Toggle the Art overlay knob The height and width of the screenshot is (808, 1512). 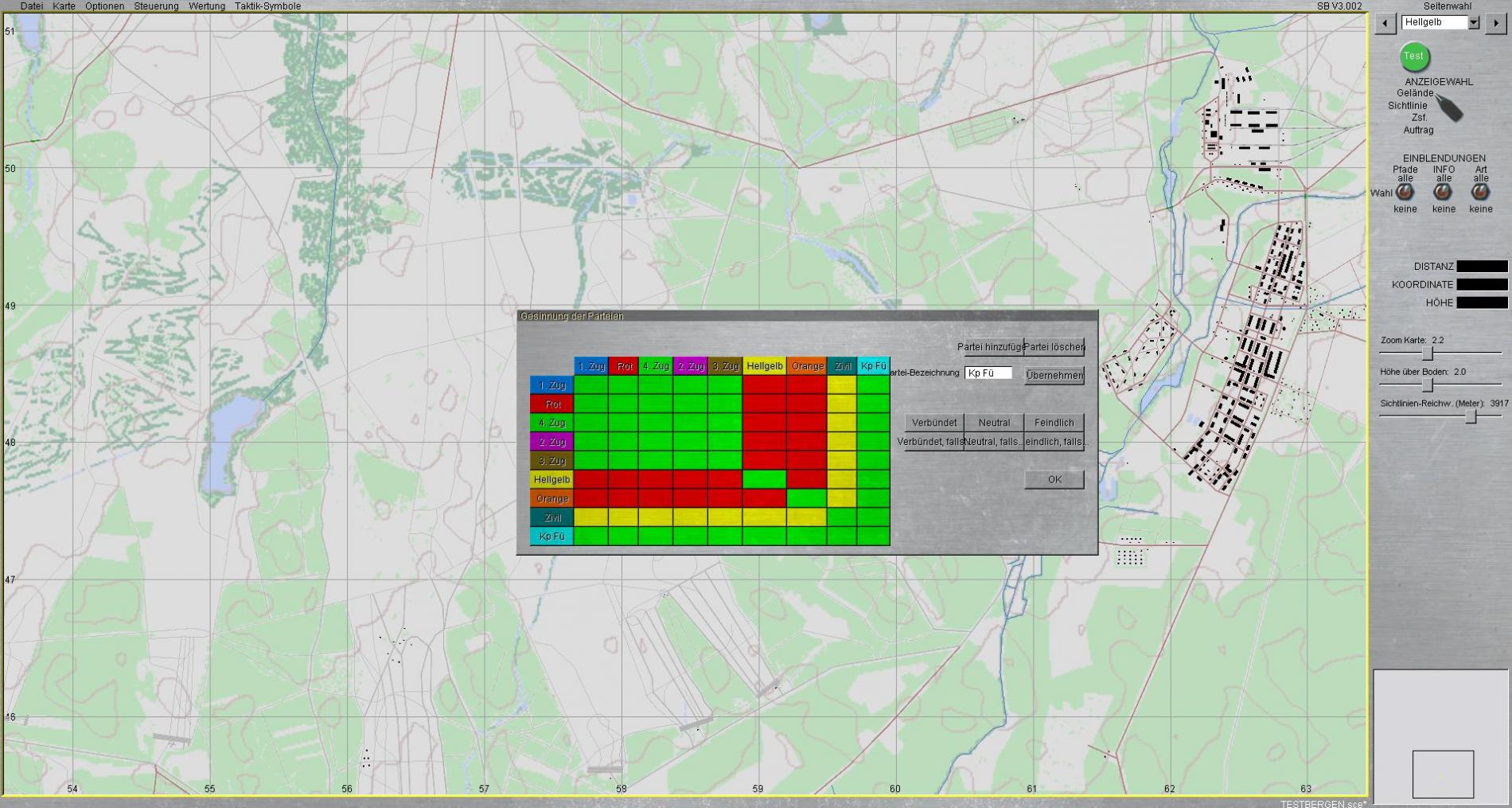click(x=1480, y=192)
